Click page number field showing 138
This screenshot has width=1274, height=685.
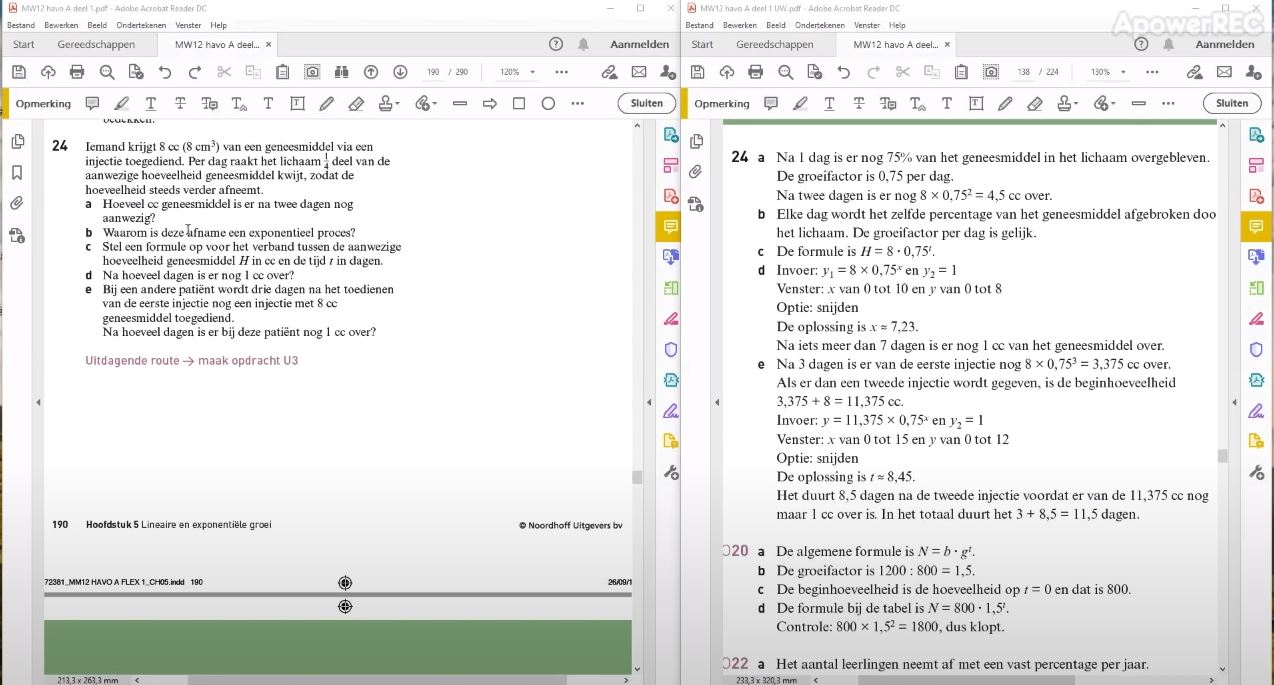pyautogui.click(x=1022, y=72)
